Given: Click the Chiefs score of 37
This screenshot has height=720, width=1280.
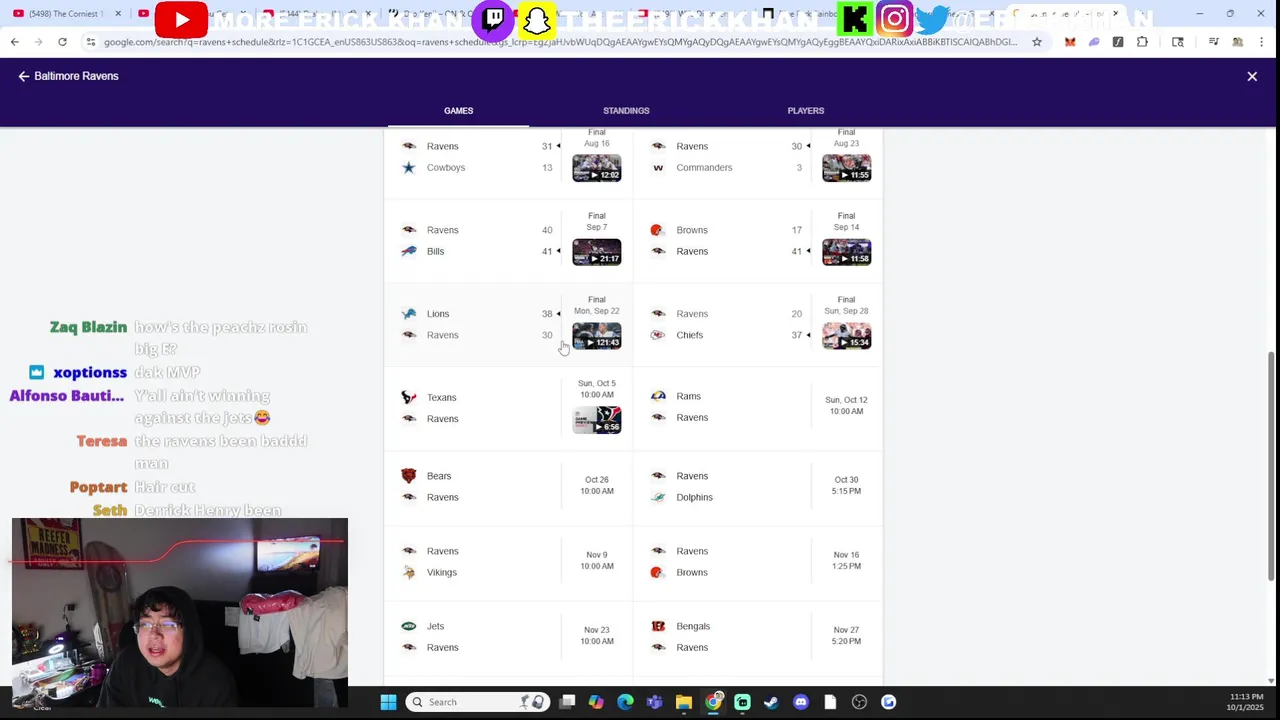Looking at the screenshot, I should [x=797, y=335].
